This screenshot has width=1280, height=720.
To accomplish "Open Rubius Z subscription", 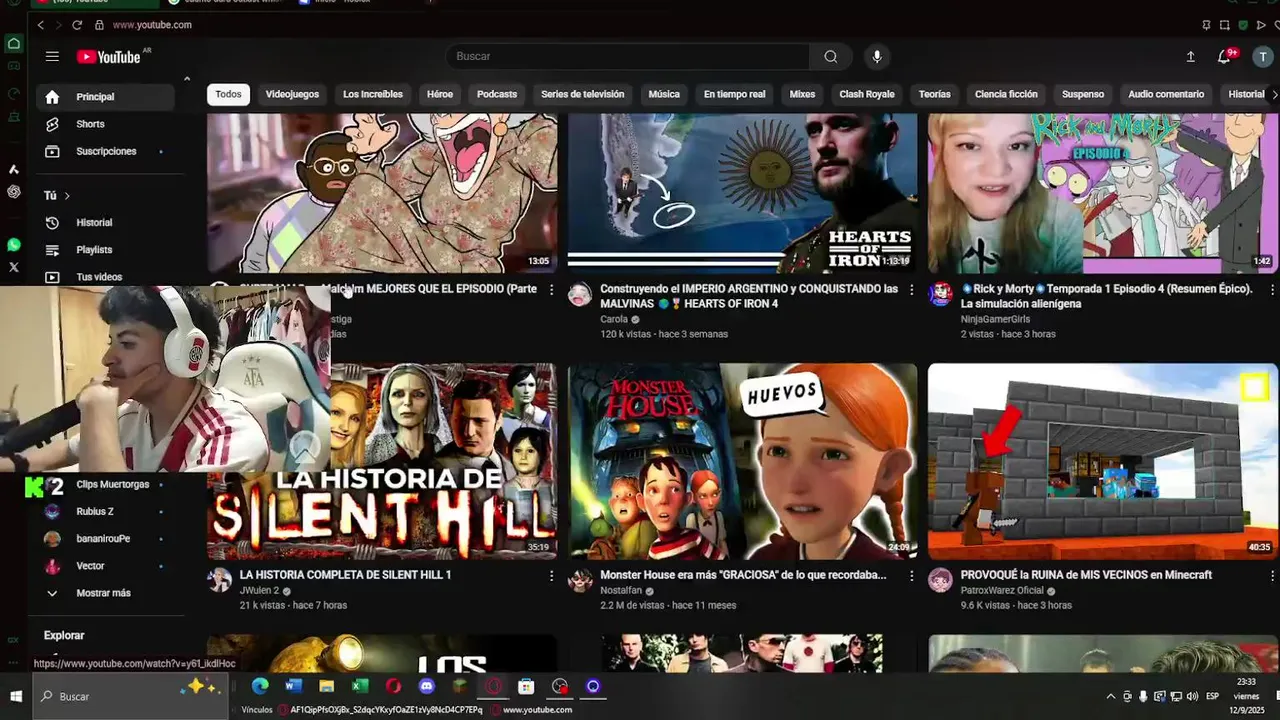I will tap(106, 512).
